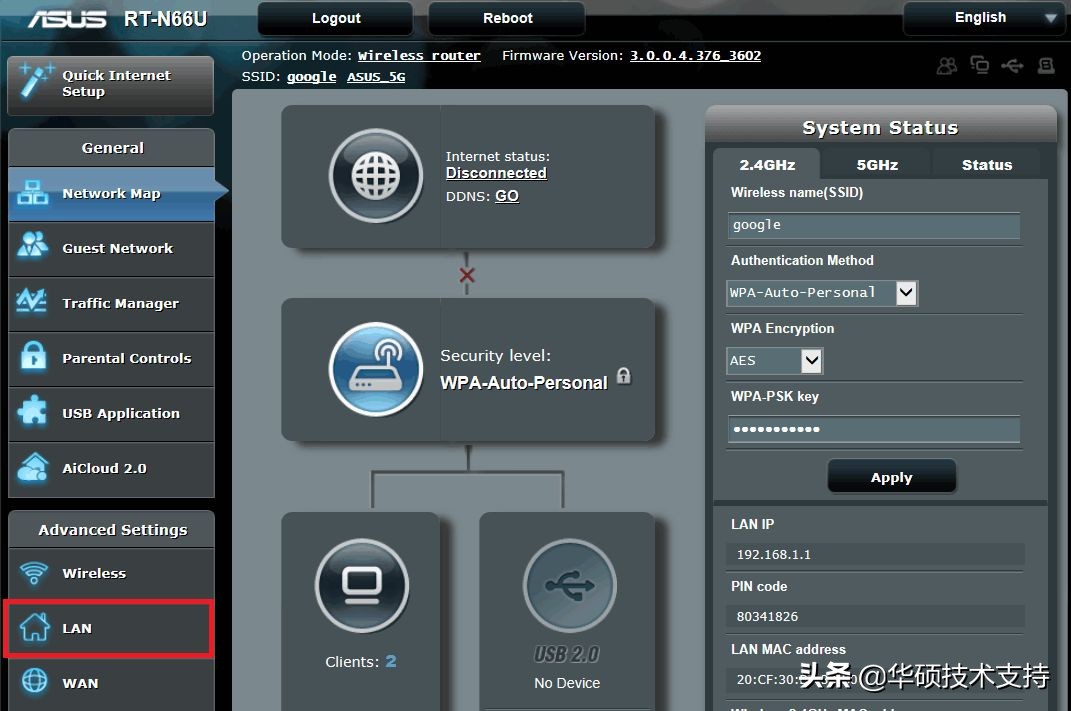The height and width of the screenshot is (711, 1071).
Task: Click the LAN IP value 192.168.1.1
Action: click(773, 555)
